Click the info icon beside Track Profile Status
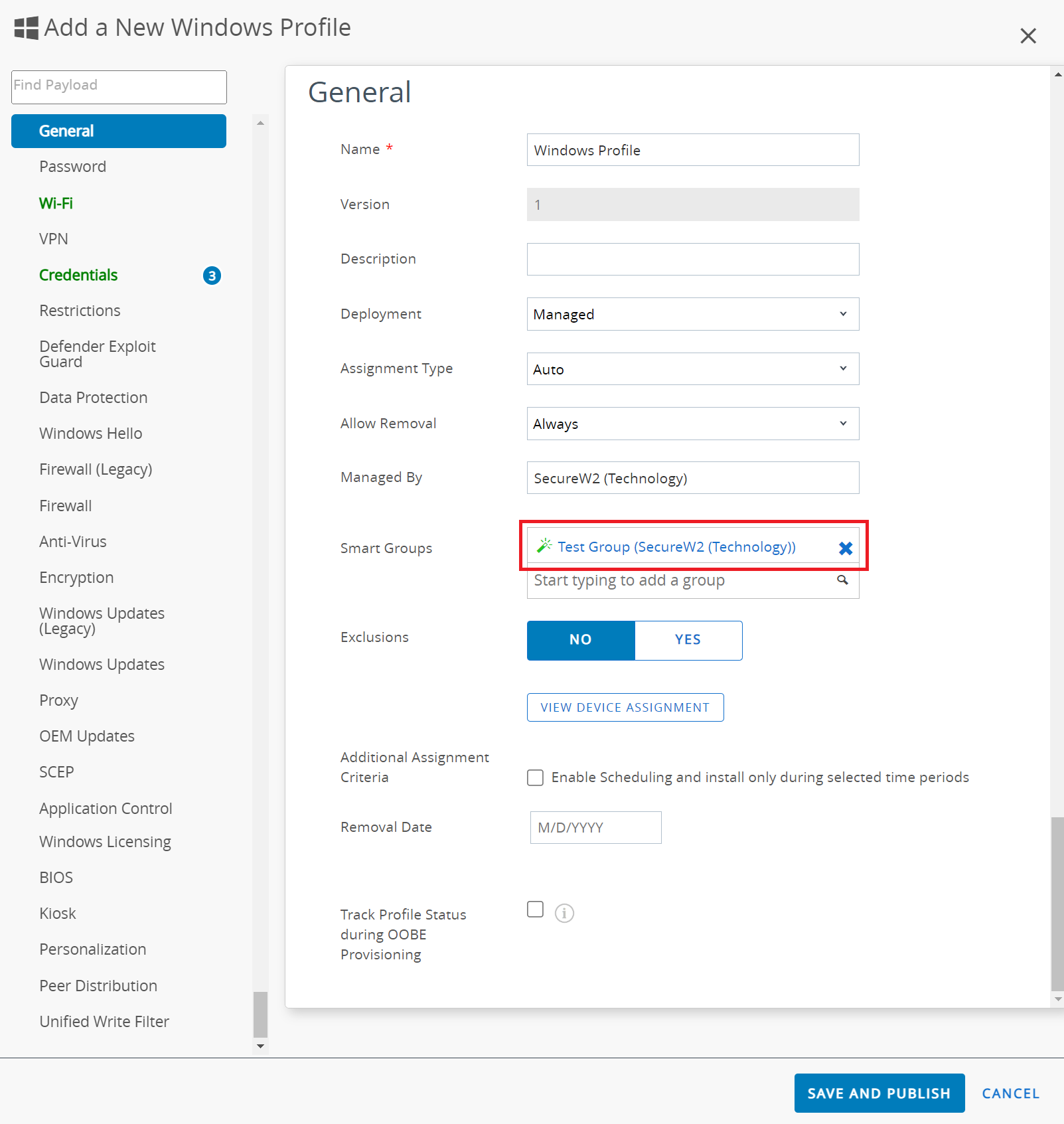1064x1124 pixels. [x=564, y=914]
